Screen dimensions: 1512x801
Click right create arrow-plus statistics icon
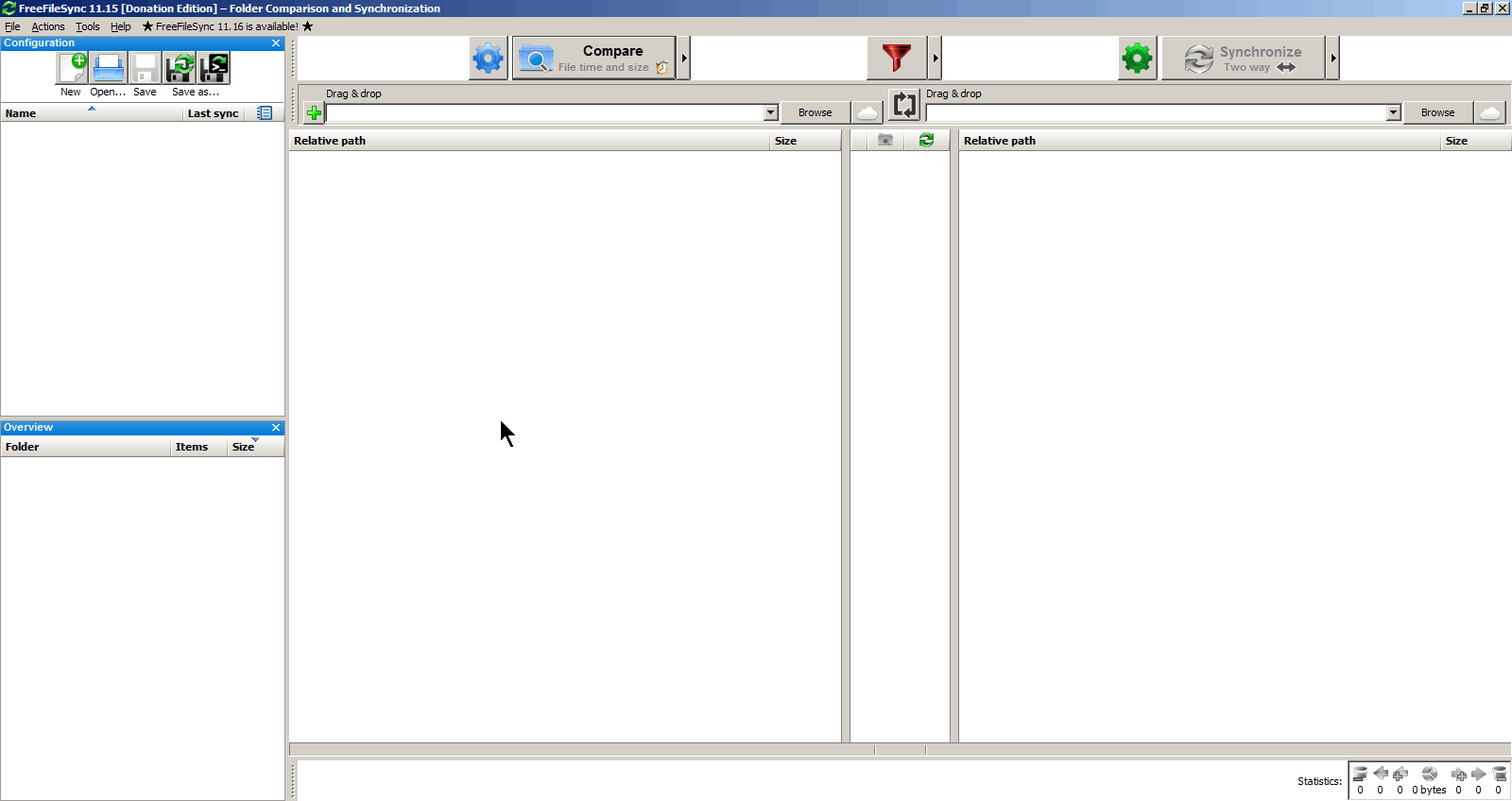tap(1459, 774)
